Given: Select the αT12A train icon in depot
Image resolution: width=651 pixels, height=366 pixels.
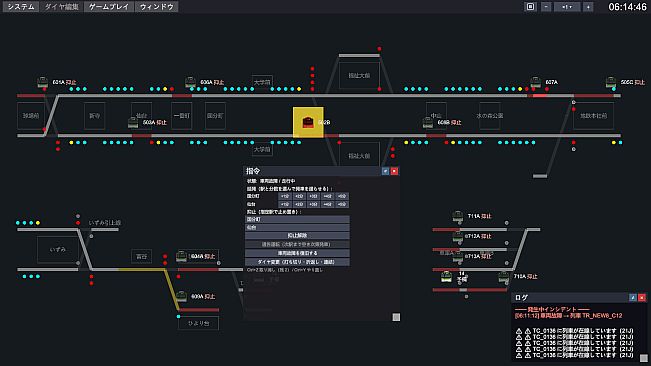Looking at the screenshot, I should [458, 236].
